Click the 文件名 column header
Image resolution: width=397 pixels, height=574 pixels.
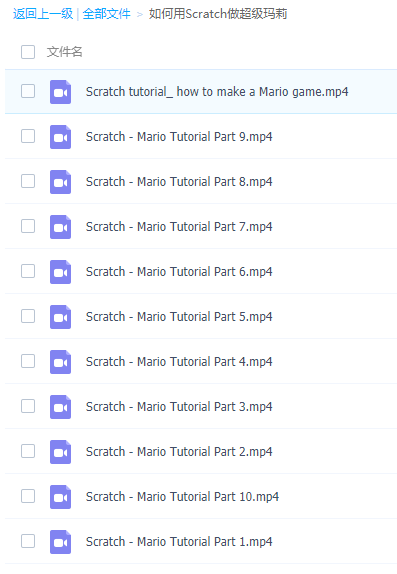pyautogui.click(x=64, y=52)
